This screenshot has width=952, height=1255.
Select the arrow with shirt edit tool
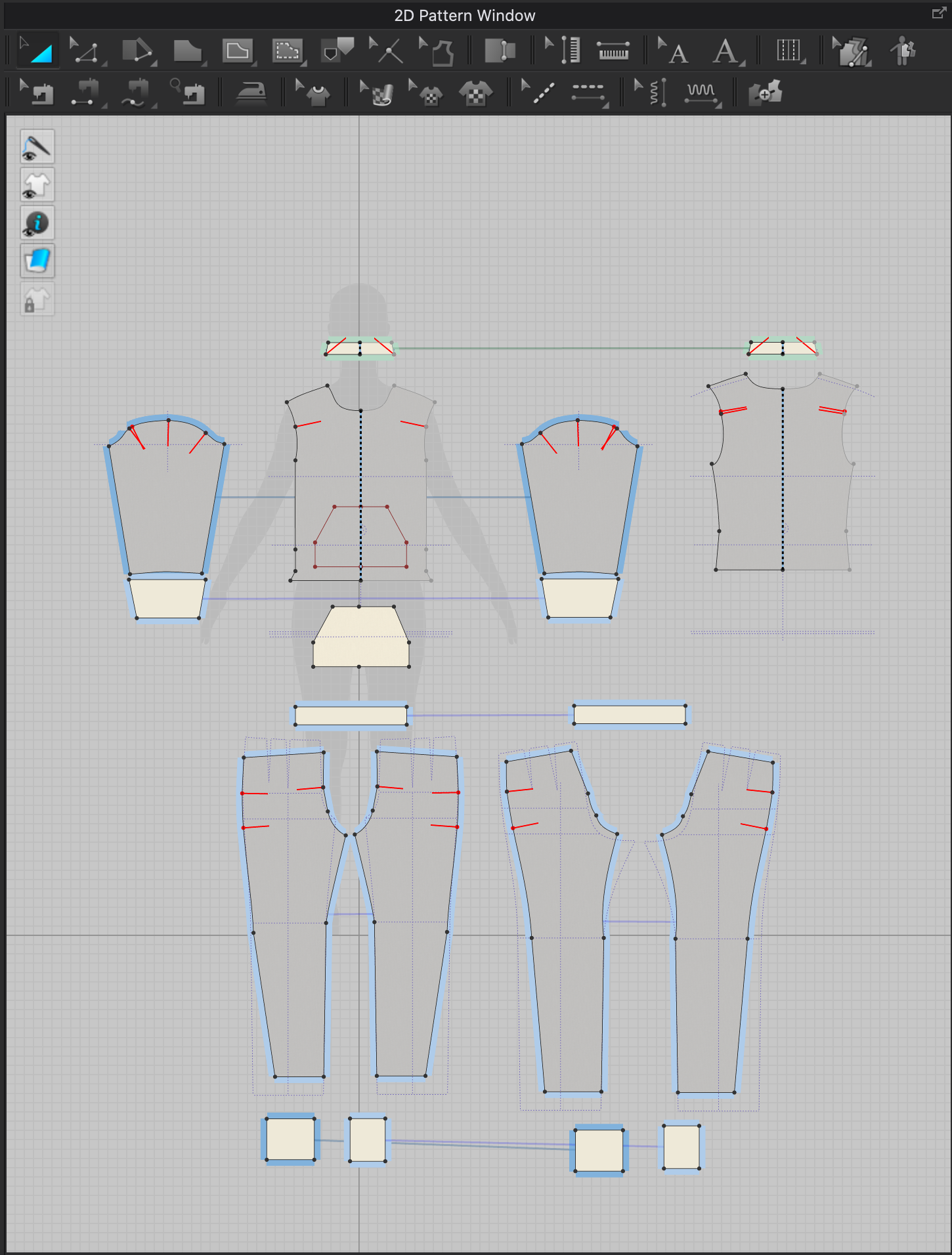[x=313, y=92]
